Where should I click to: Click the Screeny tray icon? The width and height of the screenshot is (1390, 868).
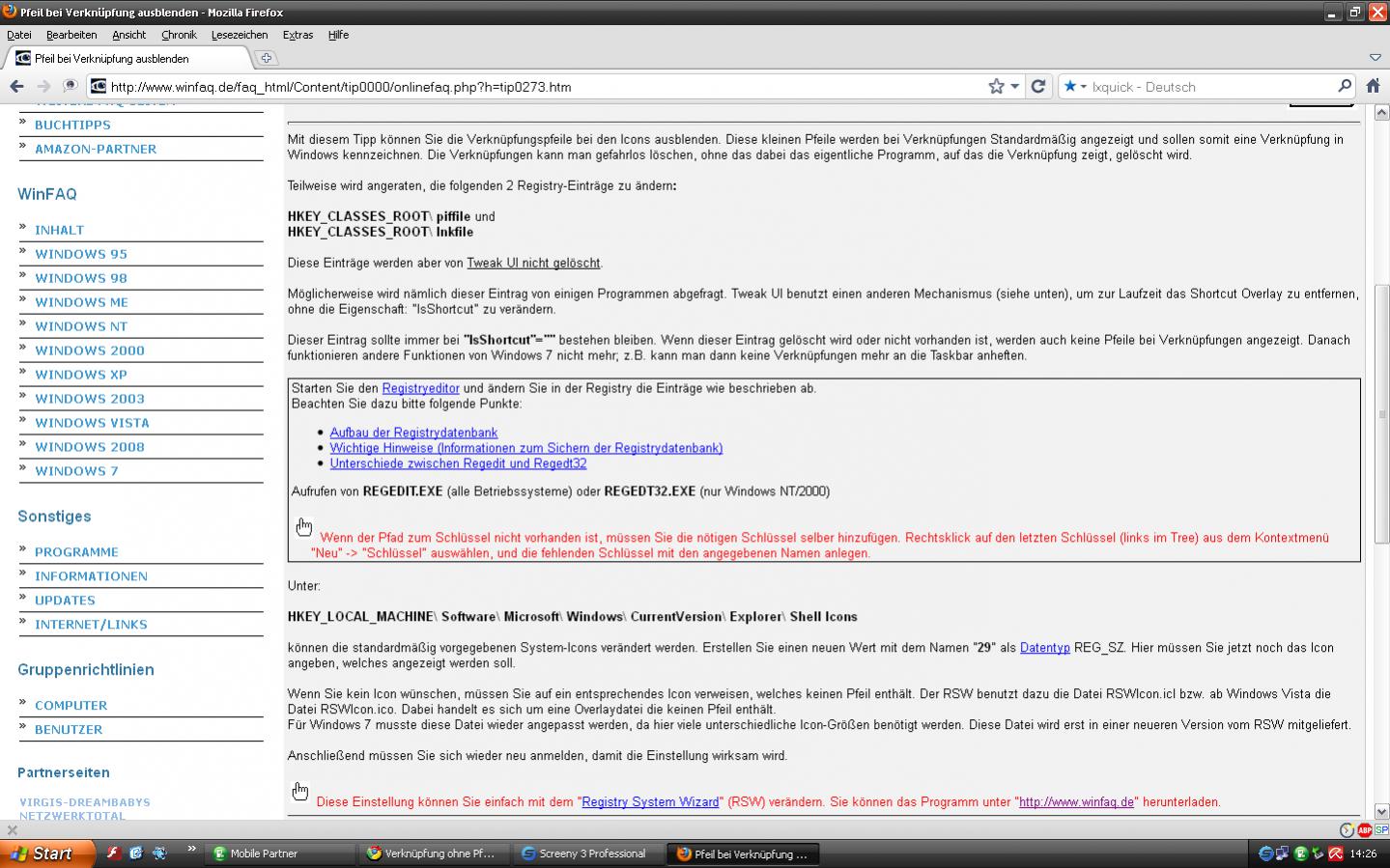pyautogui.click(x=1265, y=854)
